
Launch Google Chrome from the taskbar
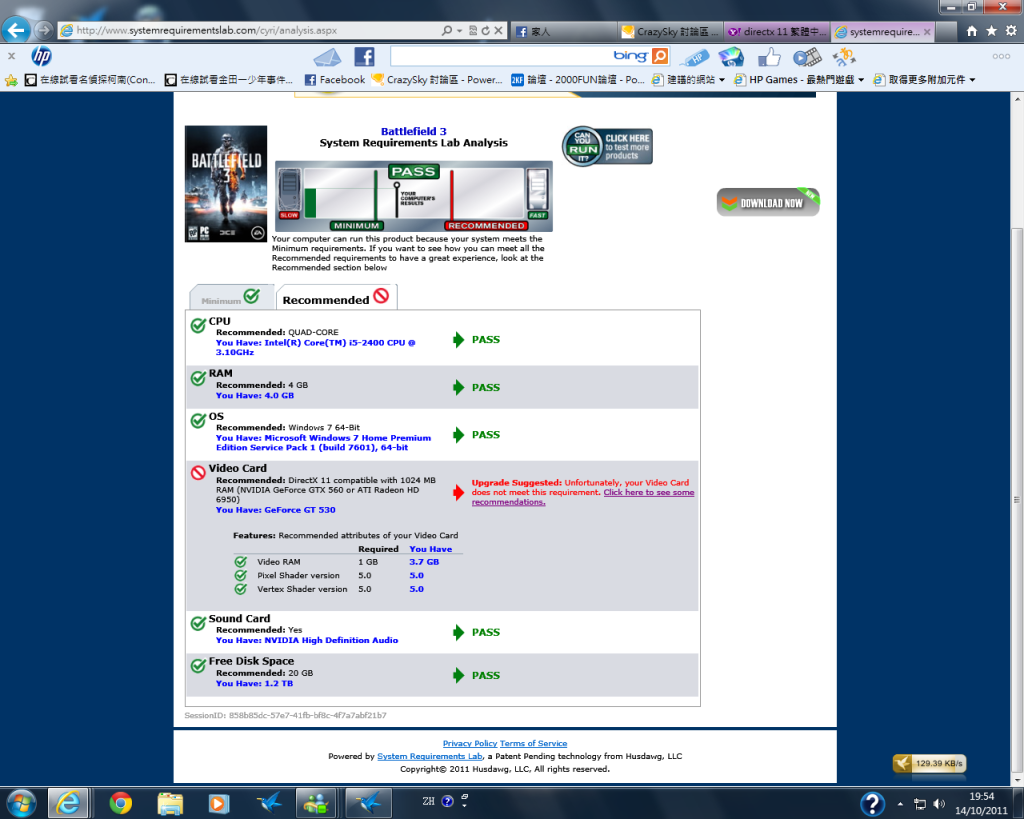tap(121, 802)
